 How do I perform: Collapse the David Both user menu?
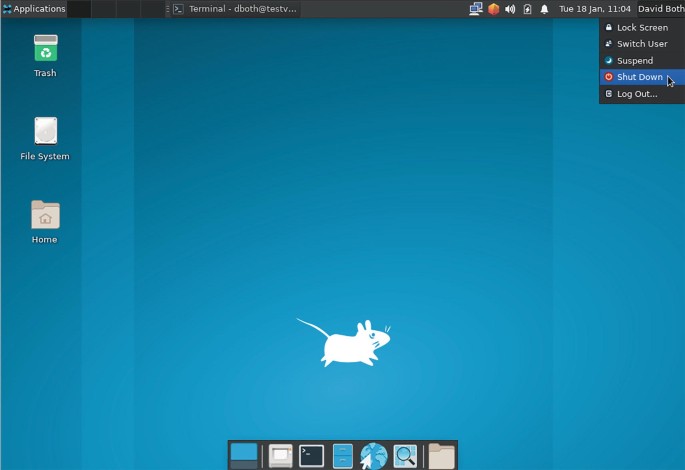pyautogui.click(x=659, y=9)
